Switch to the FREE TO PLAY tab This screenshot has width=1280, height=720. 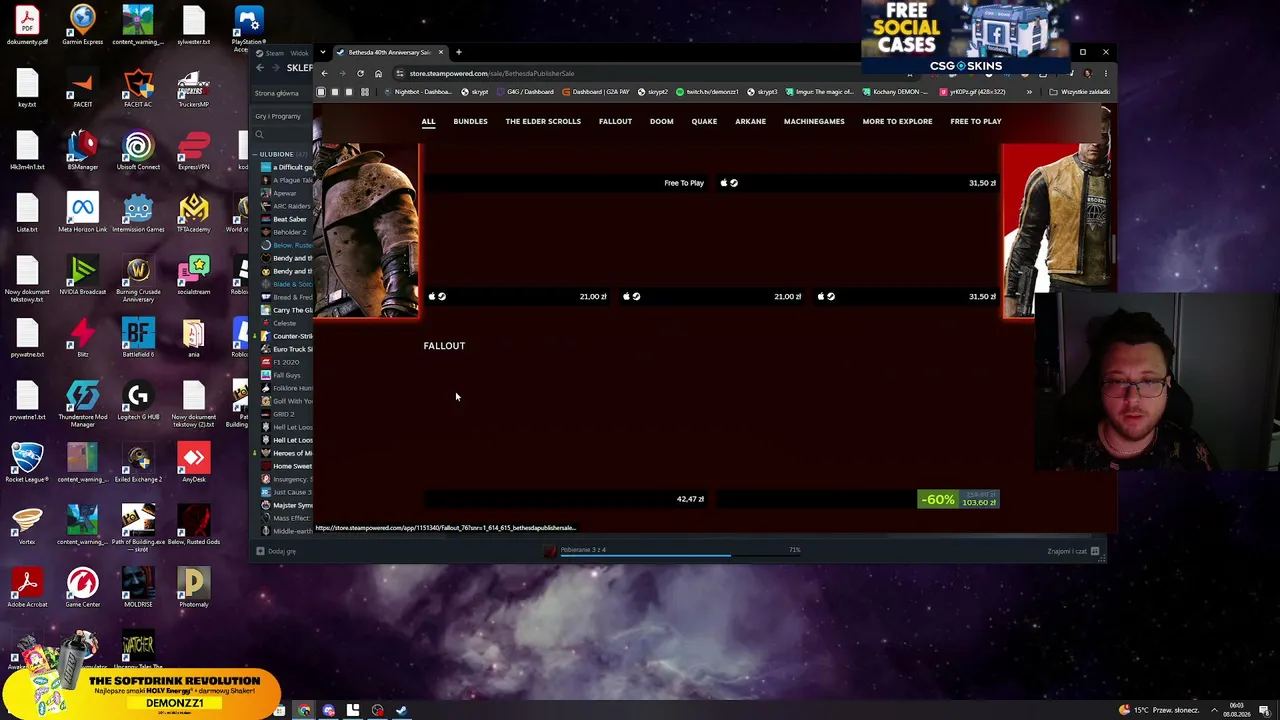[x=976, y=121]
